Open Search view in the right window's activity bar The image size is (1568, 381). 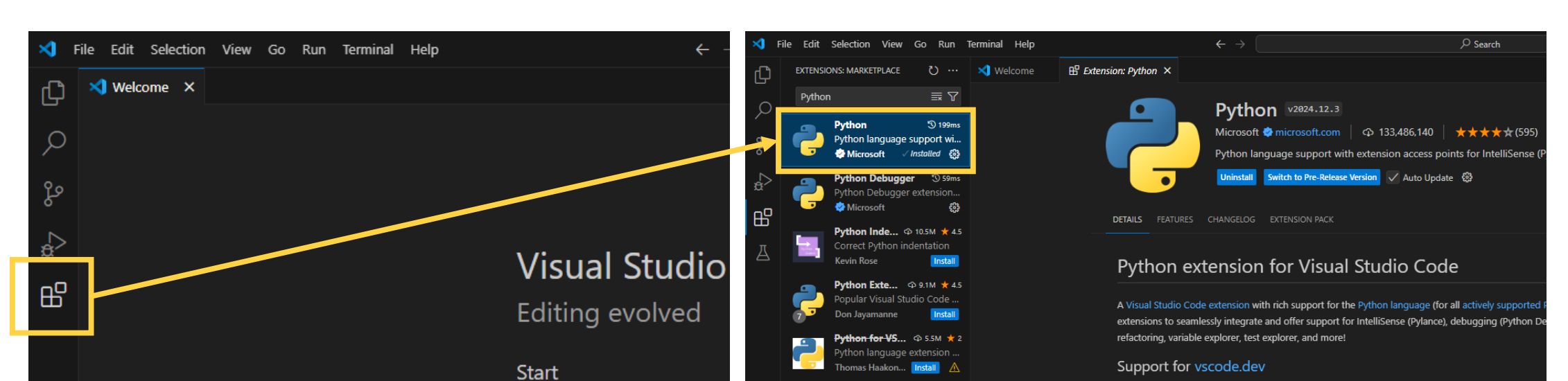[x=763, y=109]
